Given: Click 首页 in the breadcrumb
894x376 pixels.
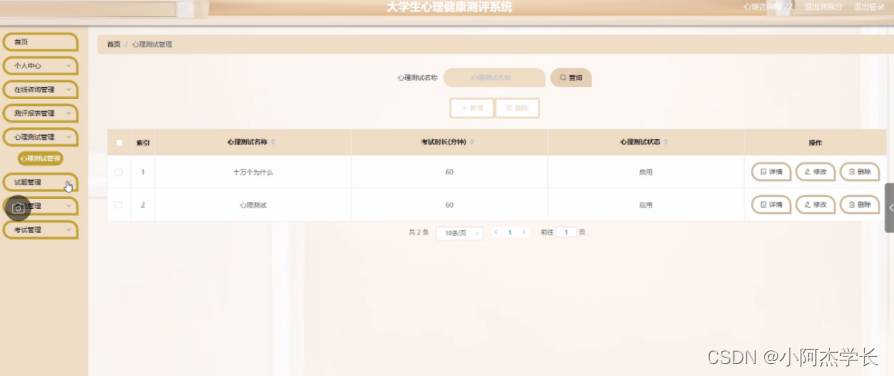Looking at the screenshot, I should point(114,44).
